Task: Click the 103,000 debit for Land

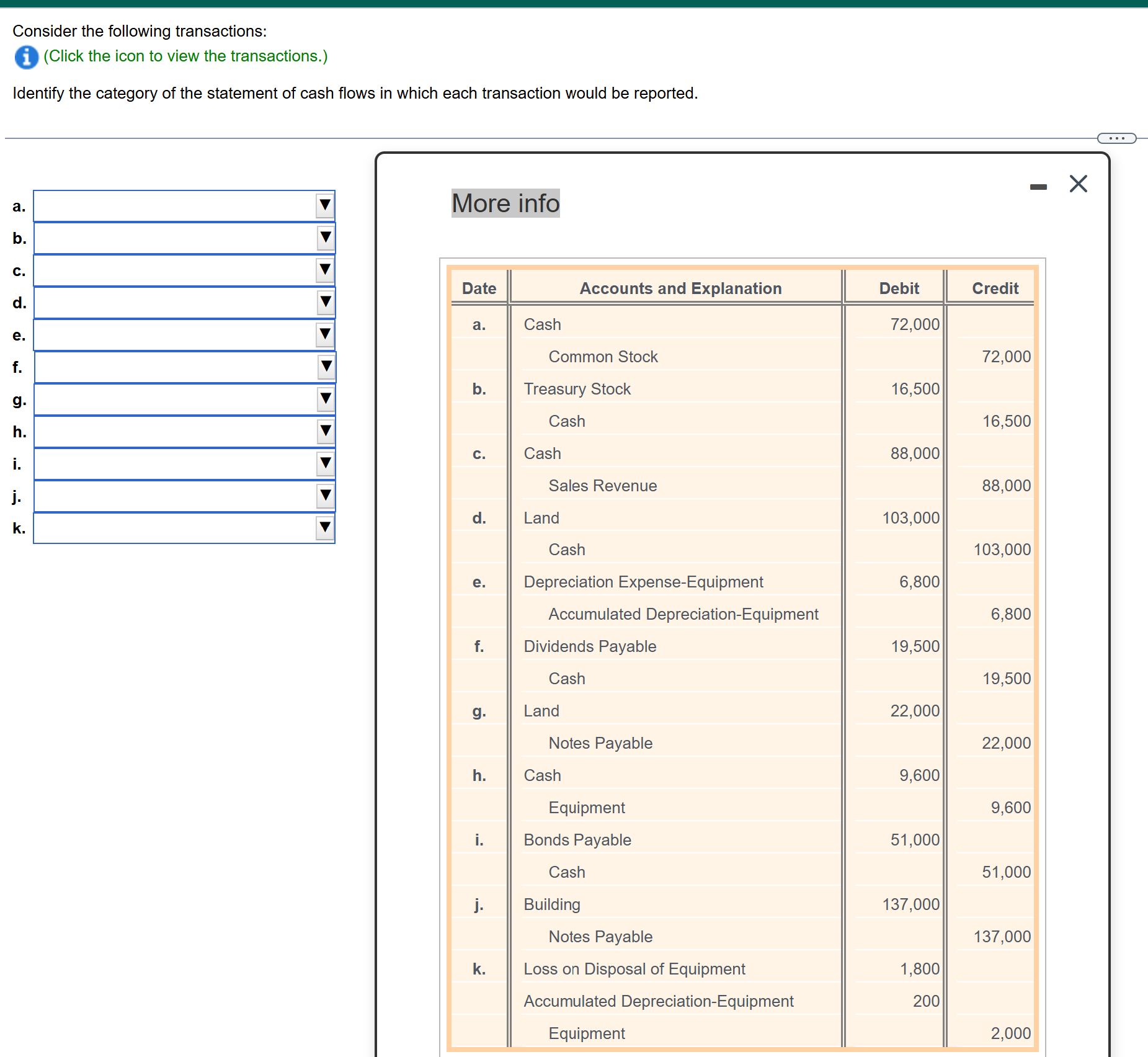Action: [x=910, y=518]
